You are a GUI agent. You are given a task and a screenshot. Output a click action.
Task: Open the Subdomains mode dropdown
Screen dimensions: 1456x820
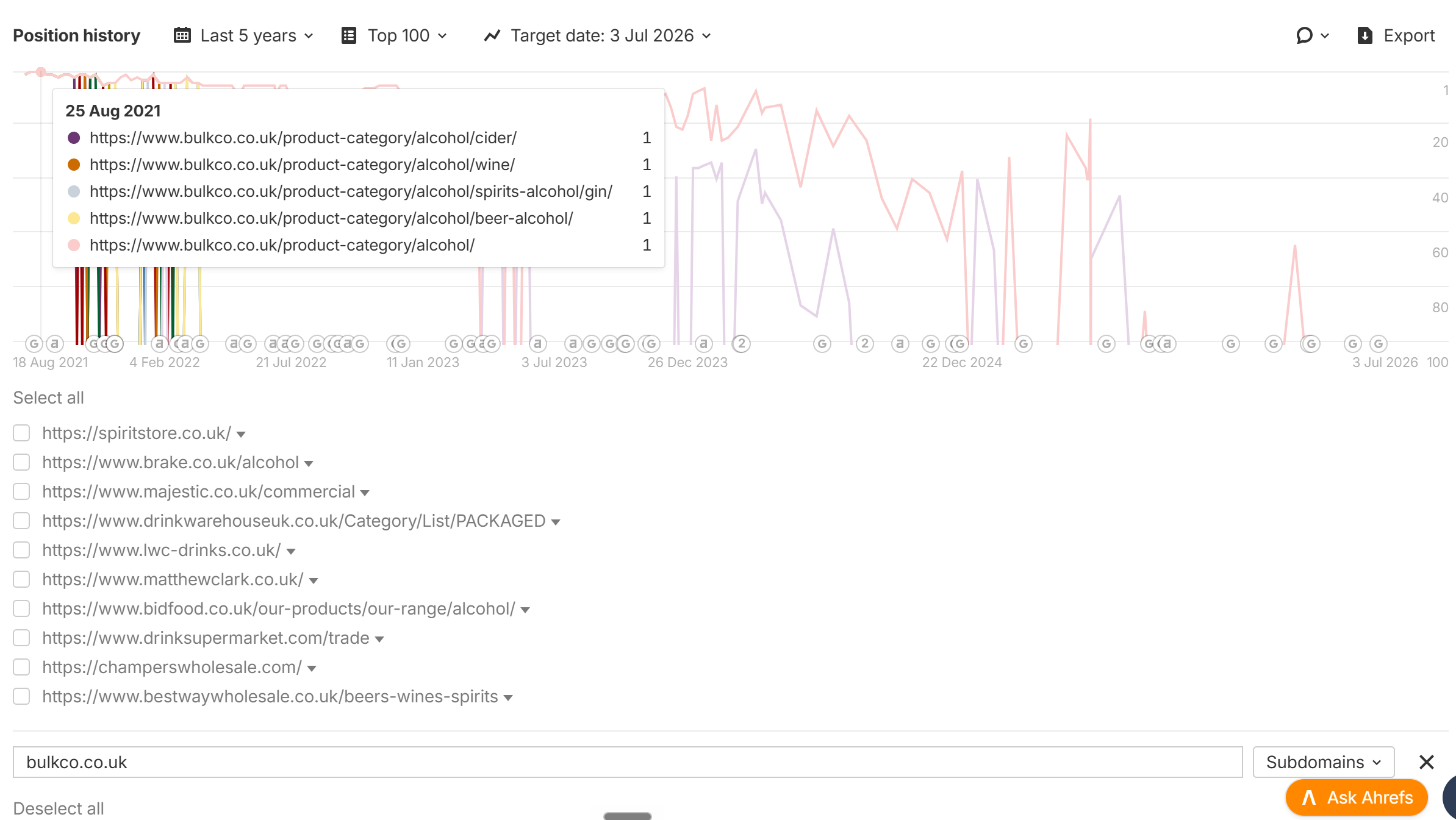point(1324,762)
